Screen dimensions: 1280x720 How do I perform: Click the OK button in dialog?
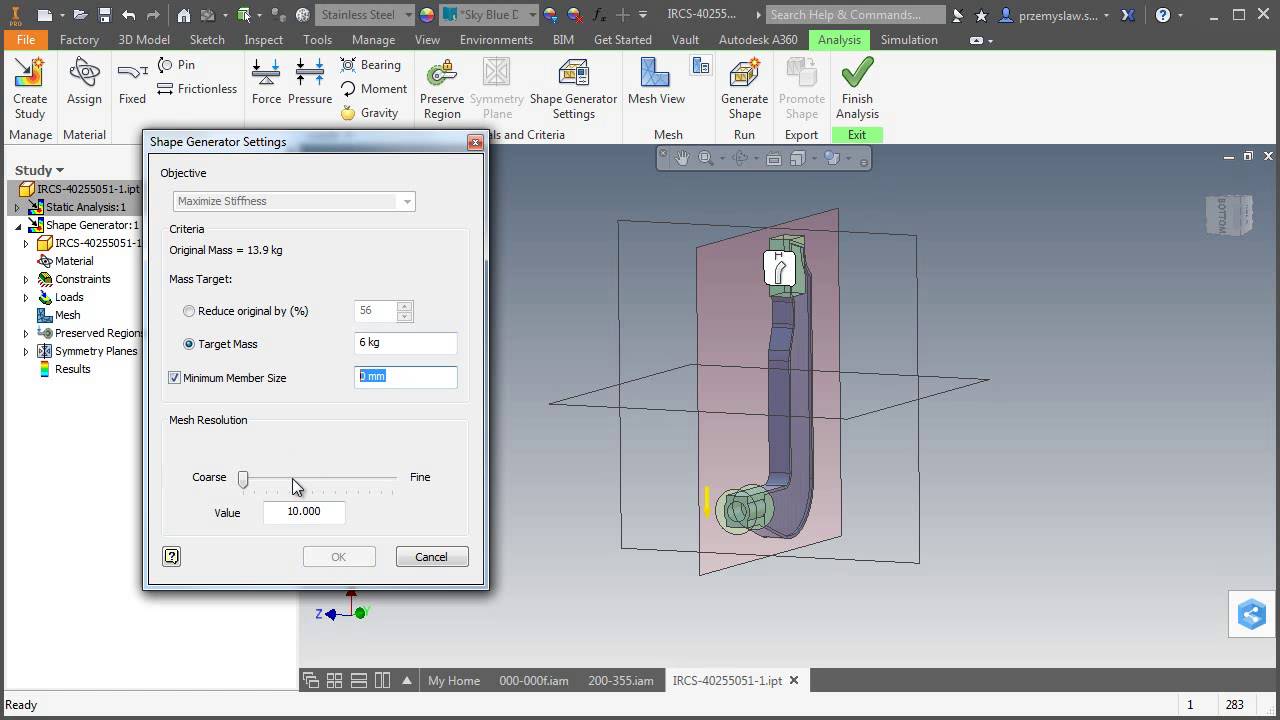tap(339, 557)
